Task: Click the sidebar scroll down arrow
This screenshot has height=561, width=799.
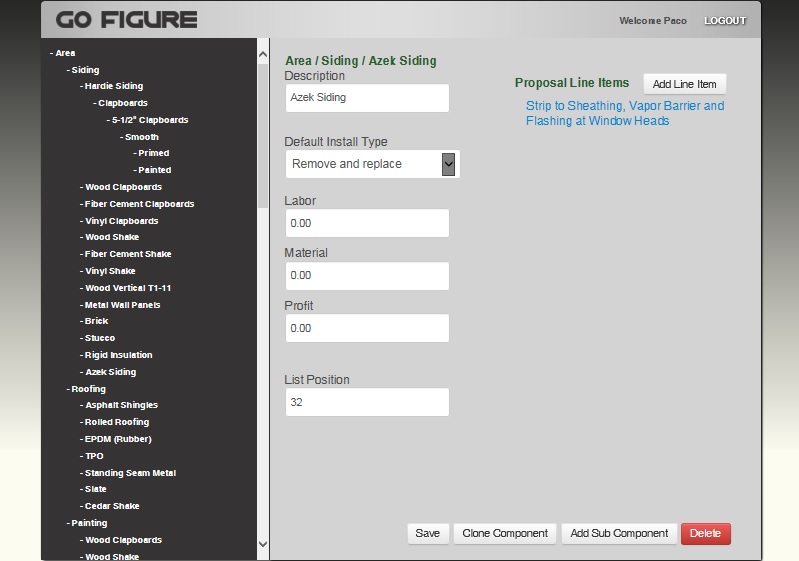Action: pos(263,544)
